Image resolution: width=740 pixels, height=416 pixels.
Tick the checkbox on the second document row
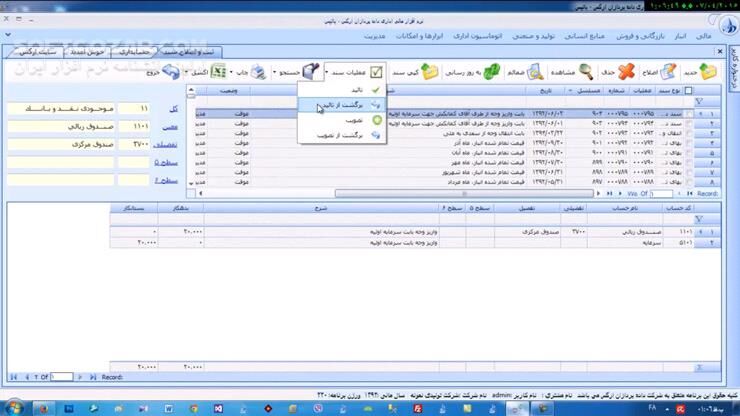click(687, 124)
